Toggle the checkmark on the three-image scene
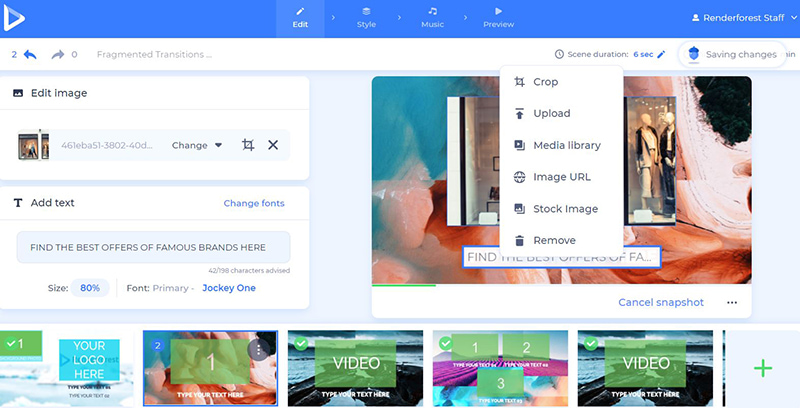The height and width of the screenshot is (408, 800). 443,343
